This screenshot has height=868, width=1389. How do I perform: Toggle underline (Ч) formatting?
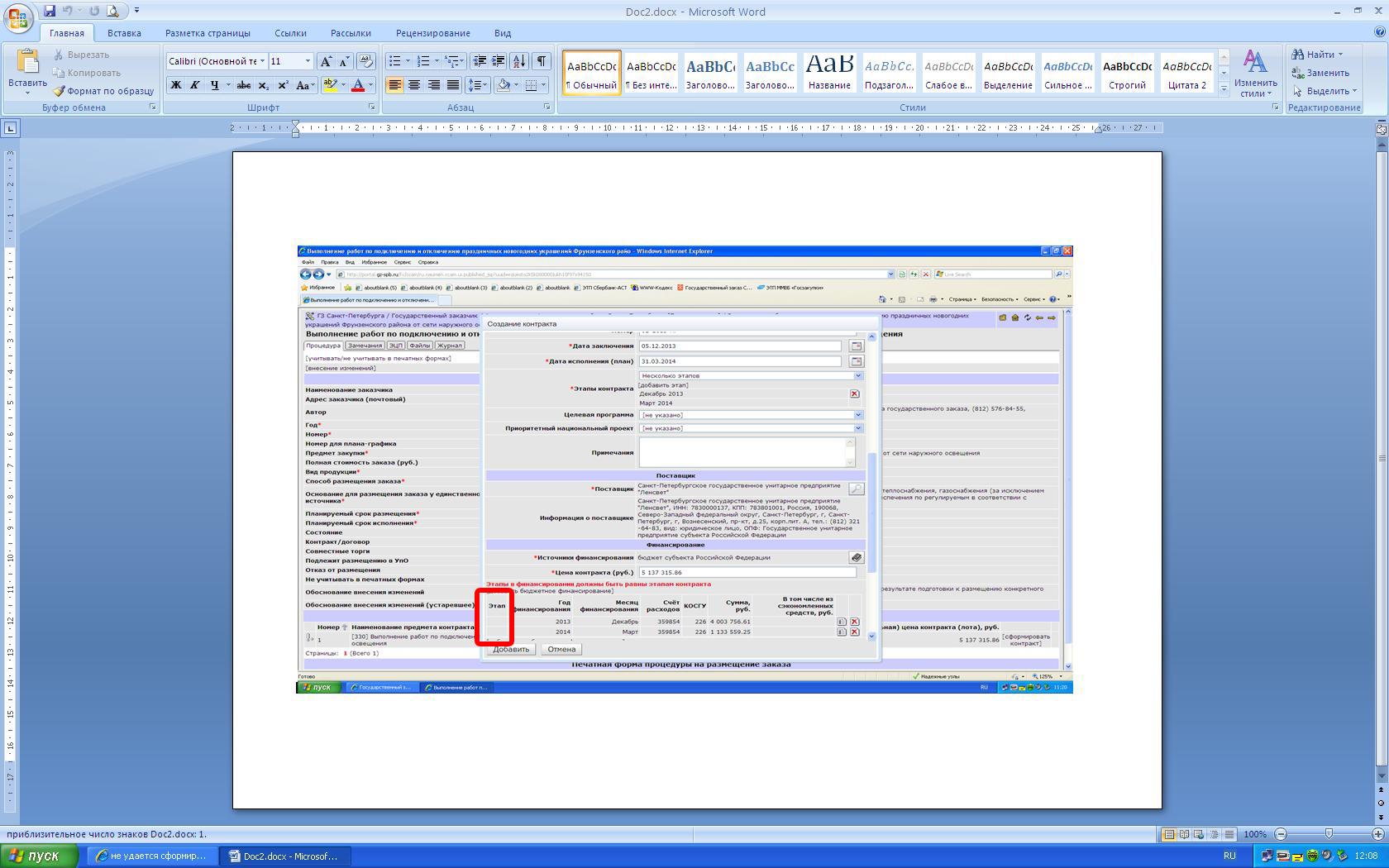tap(215, 85)
